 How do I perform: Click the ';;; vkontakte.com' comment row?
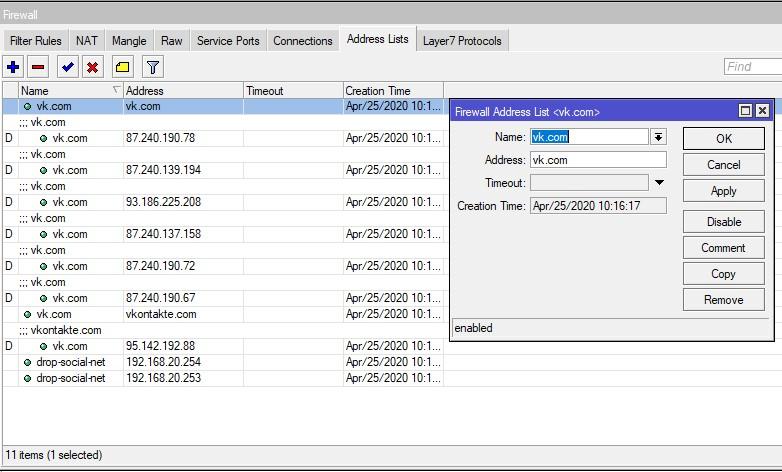pyautogui.click(x=223, y=330)
